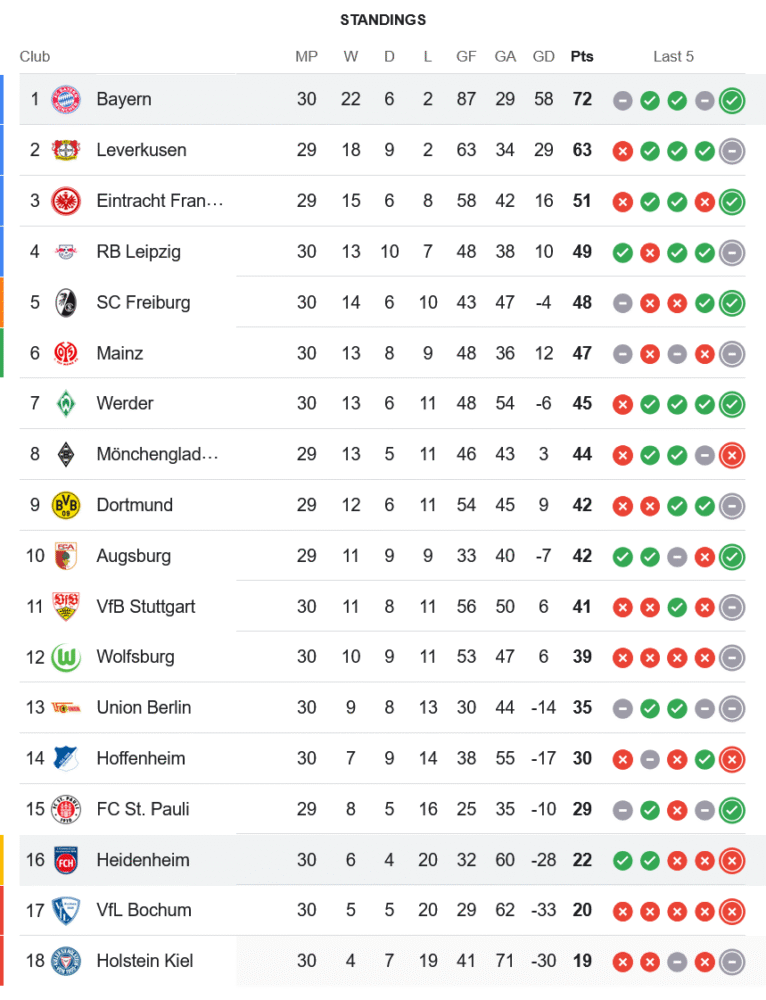Click the GD column header
Image resolution: width=766 pixels, height=1000 pixels.
544,56
